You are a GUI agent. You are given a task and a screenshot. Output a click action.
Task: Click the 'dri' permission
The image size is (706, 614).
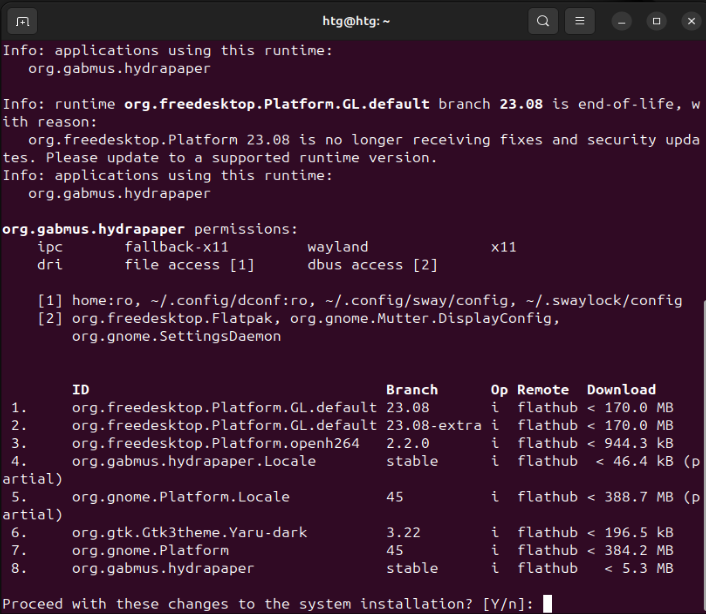[x=50, y=265]
